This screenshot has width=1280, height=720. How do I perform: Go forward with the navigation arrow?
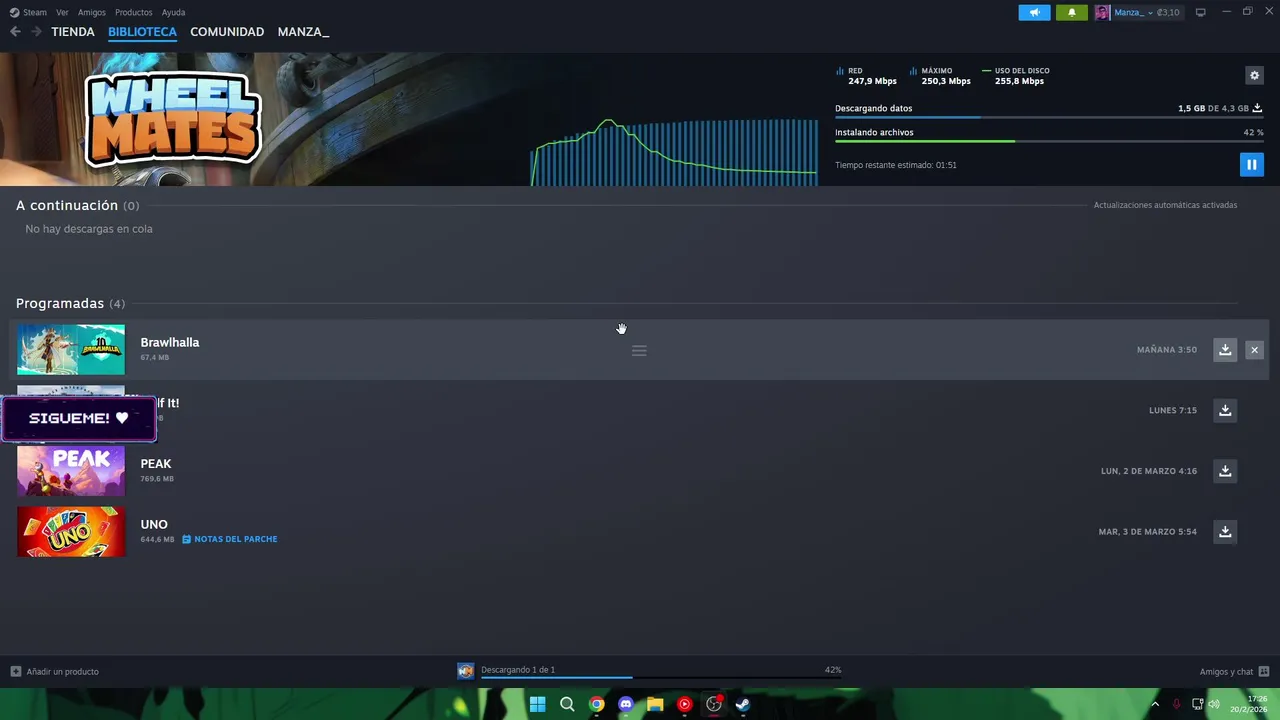pyautogui.click(x=36, y=32)
